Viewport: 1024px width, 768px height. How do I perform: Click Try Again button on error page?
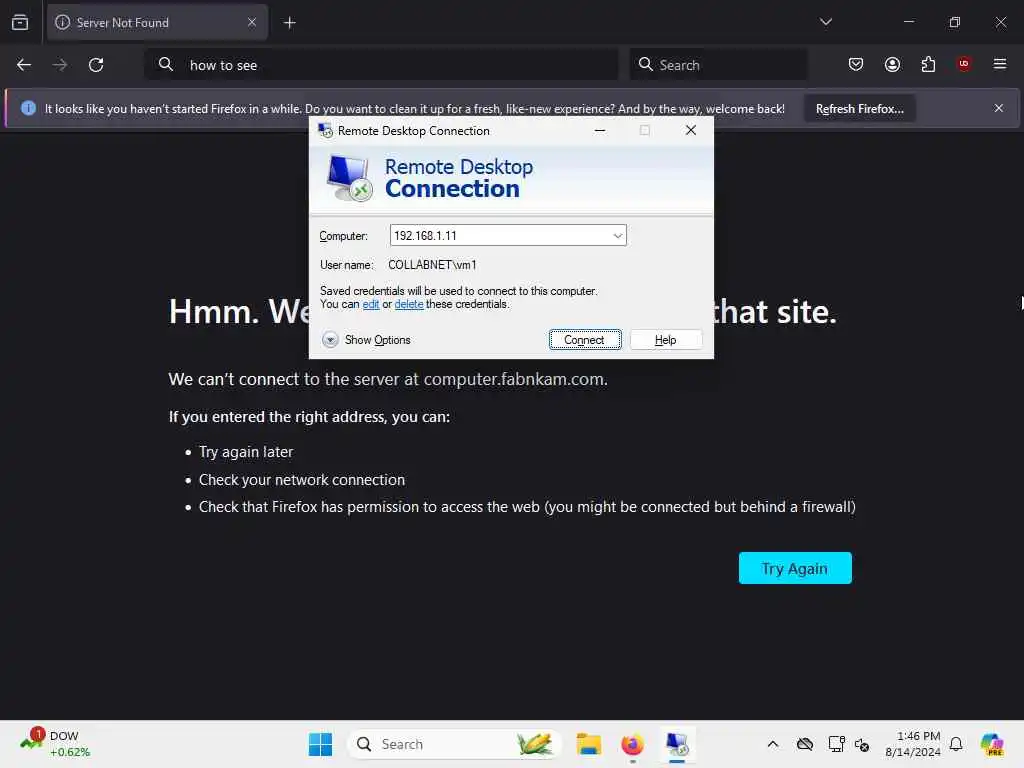pyautogui.click(x=795, y=568)
